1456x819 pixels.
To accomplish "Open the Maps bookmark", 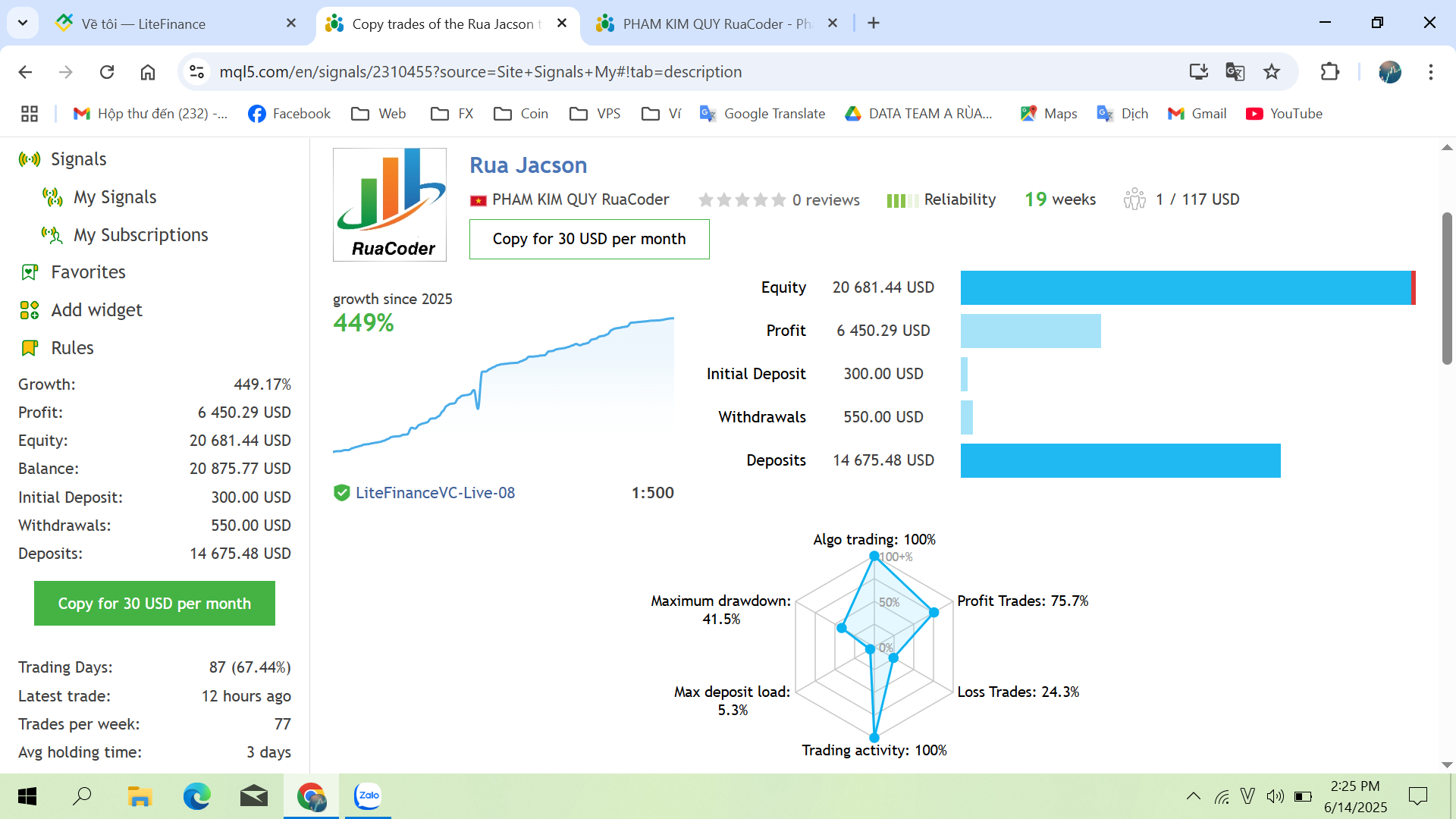I will 1049,114.
